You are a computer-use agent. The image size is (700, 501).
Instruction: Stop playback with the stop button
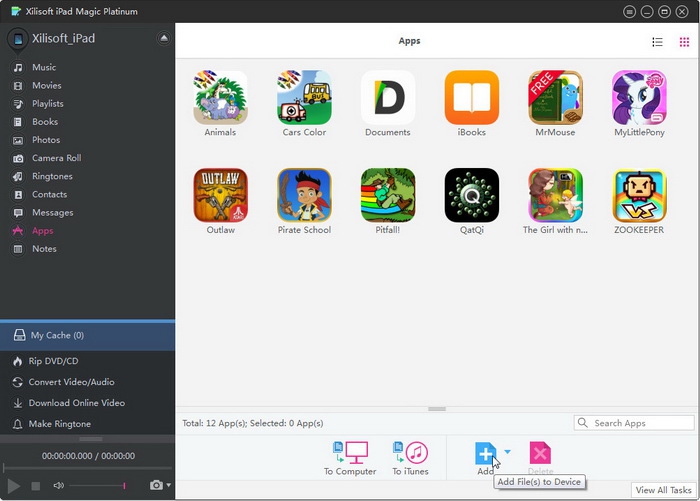(36, 486)
